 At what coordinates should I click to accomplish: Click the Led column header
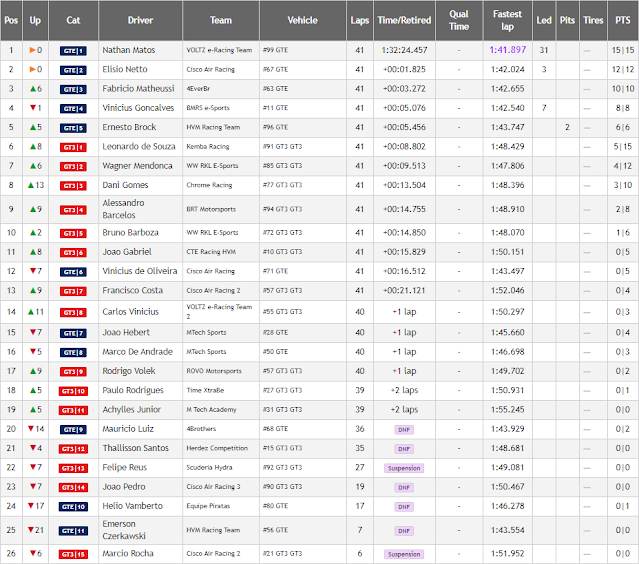click(544, 20)
